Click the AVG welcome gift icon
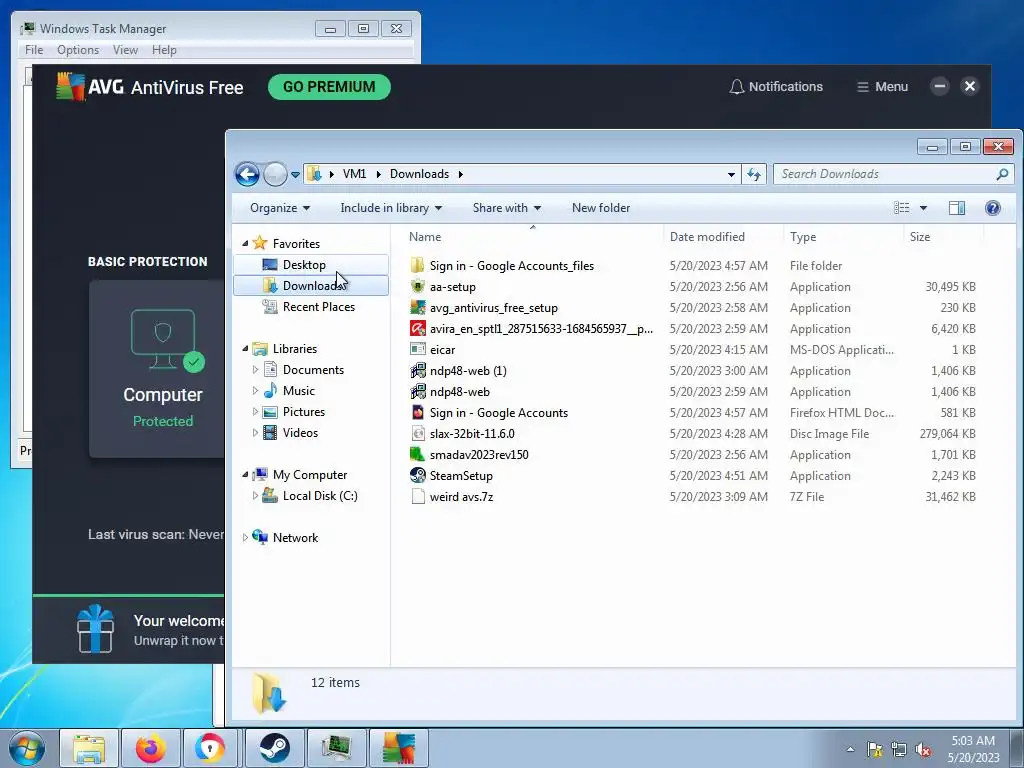Image resolution: width=1024 pixels, height=768 pixels. [96, 628]
